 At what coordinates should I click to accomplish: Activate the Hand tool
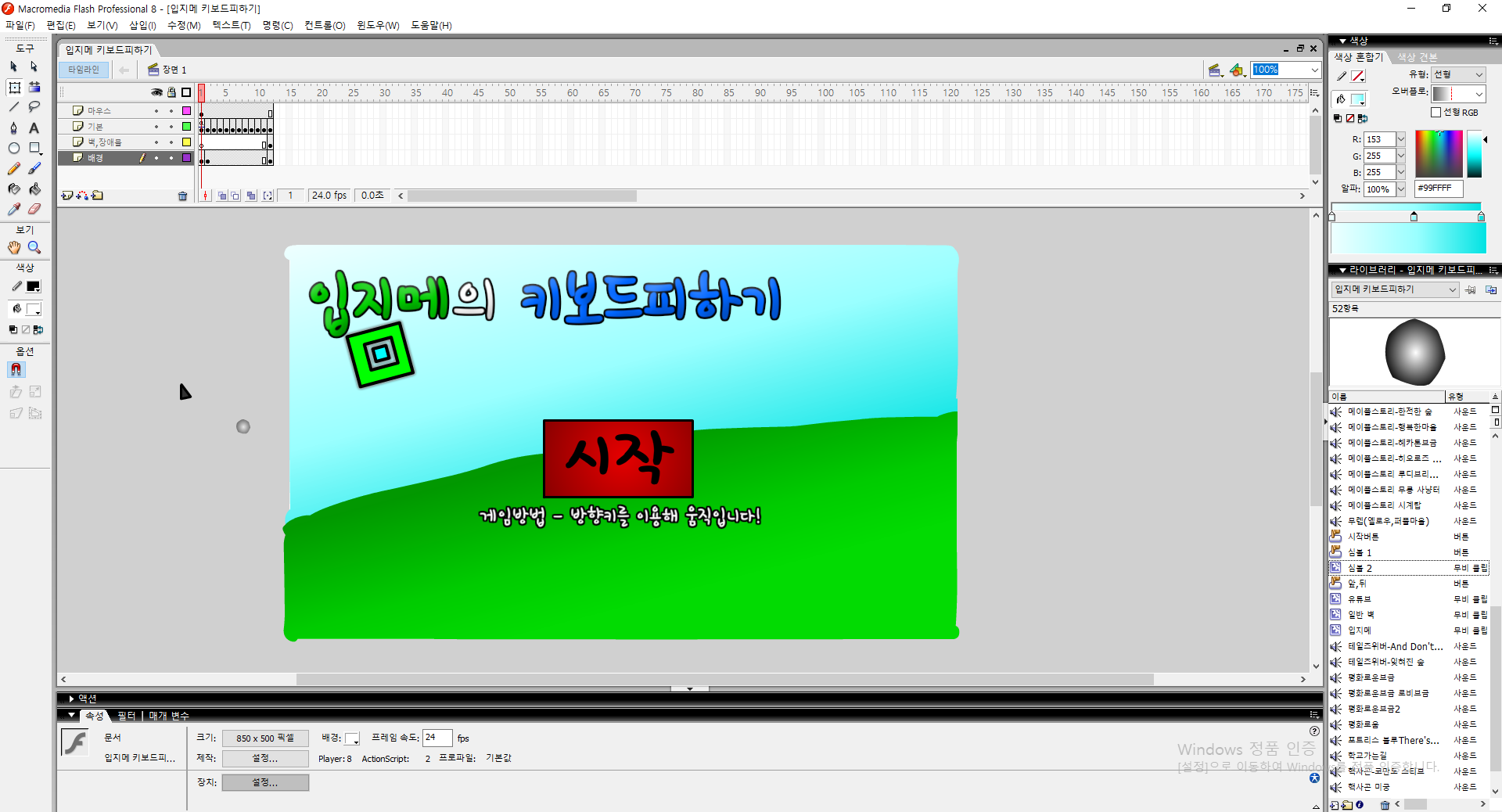(x=14, y=247)
